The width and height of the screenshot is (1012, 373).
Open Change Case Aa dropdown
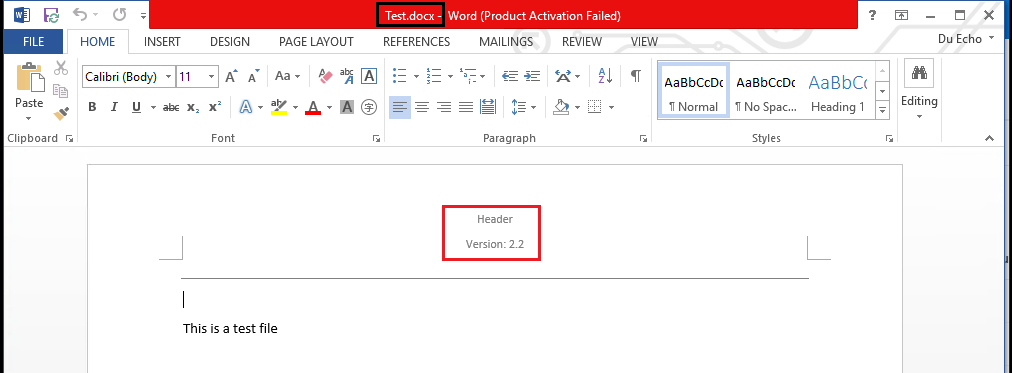[288, 76]
